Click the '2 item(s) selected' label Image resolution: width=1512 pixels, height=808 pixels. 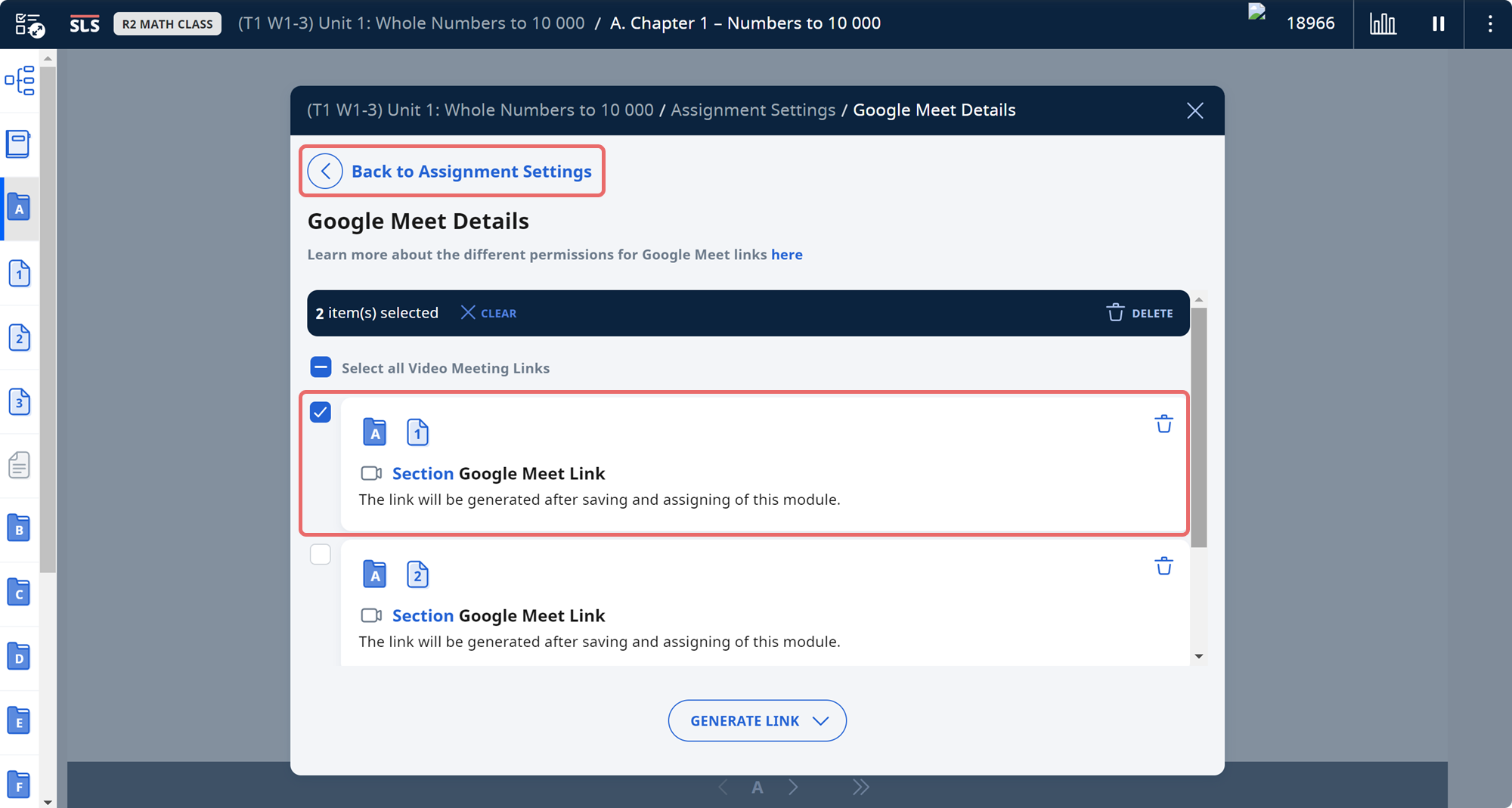(x=376, y=313)
